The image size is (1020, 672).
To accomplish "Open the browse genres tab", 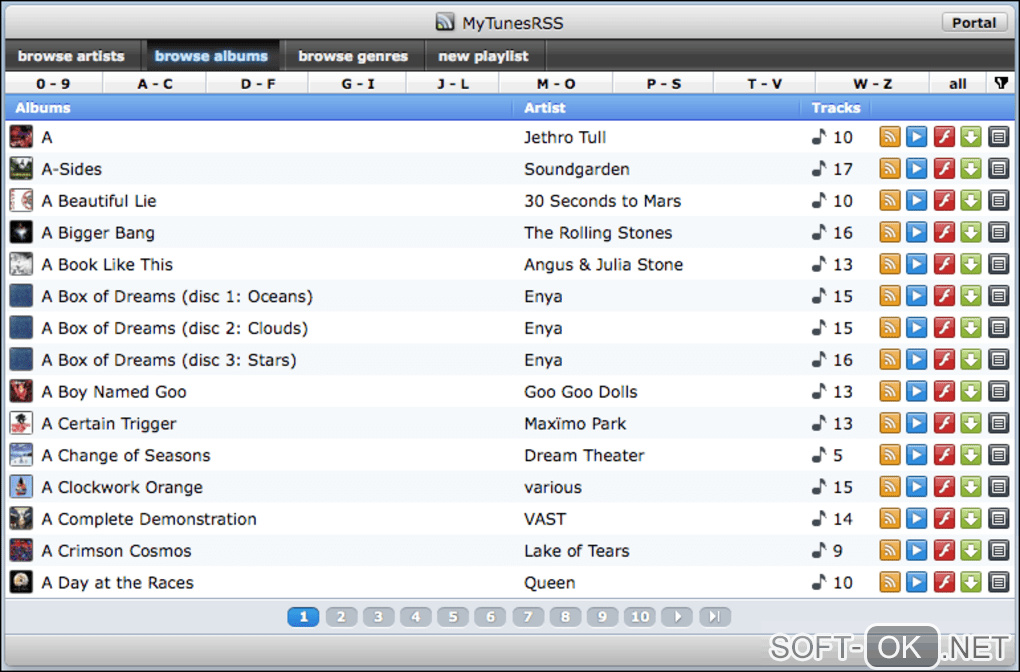I will 353,56.
